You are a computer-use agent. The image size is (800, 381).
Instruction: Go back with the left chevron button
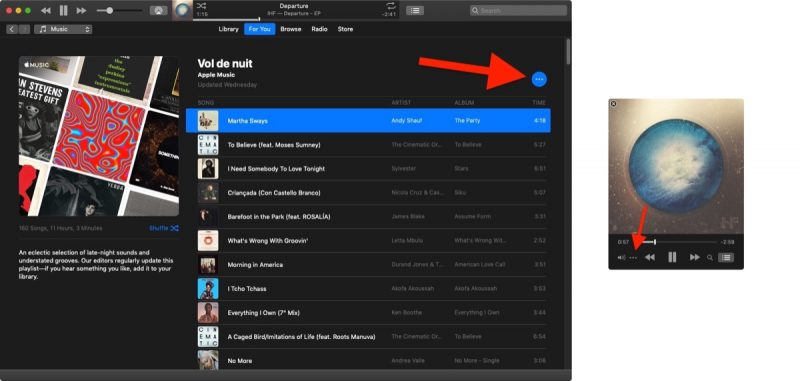pos(12,29)
